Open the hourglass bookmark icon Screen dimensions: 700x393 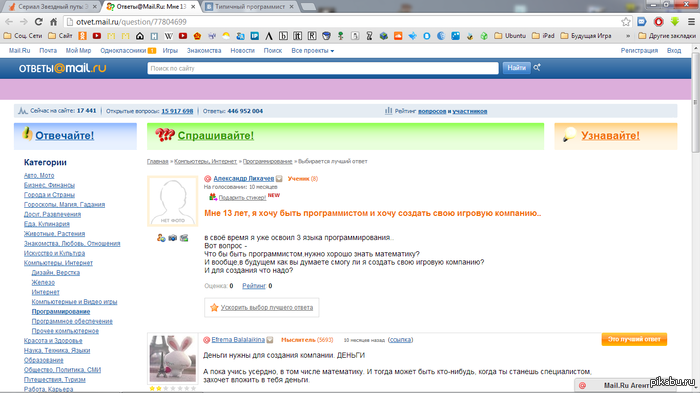pyautogui.click(x=369, y=36)
